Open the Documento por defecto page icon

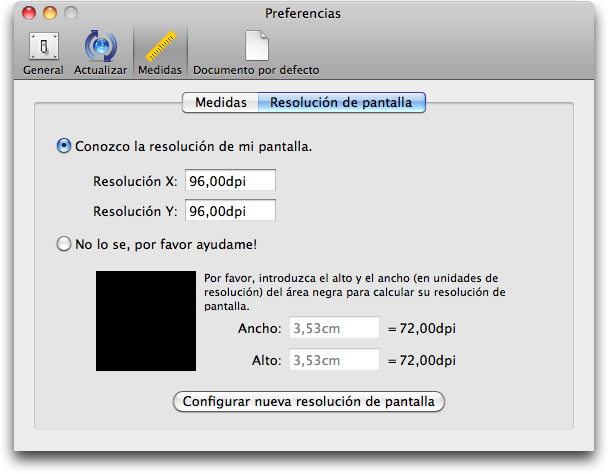coord(257,45)
